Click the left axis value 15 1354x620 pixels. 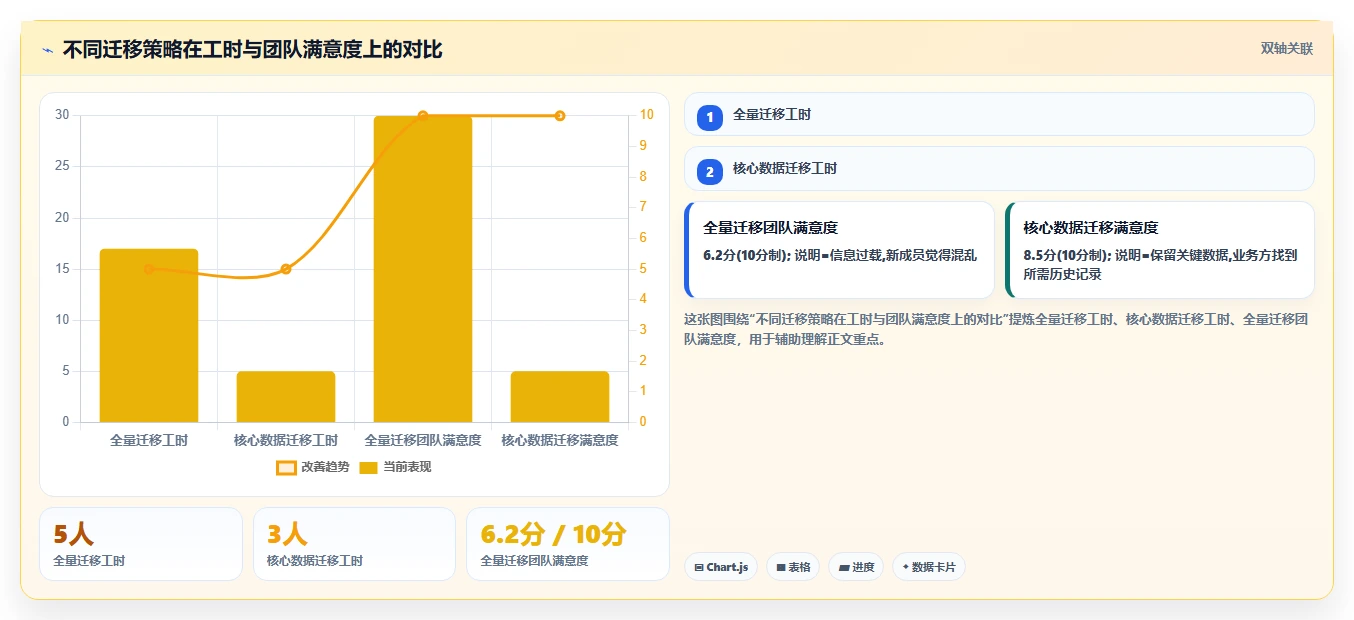[x=62, y=269]
